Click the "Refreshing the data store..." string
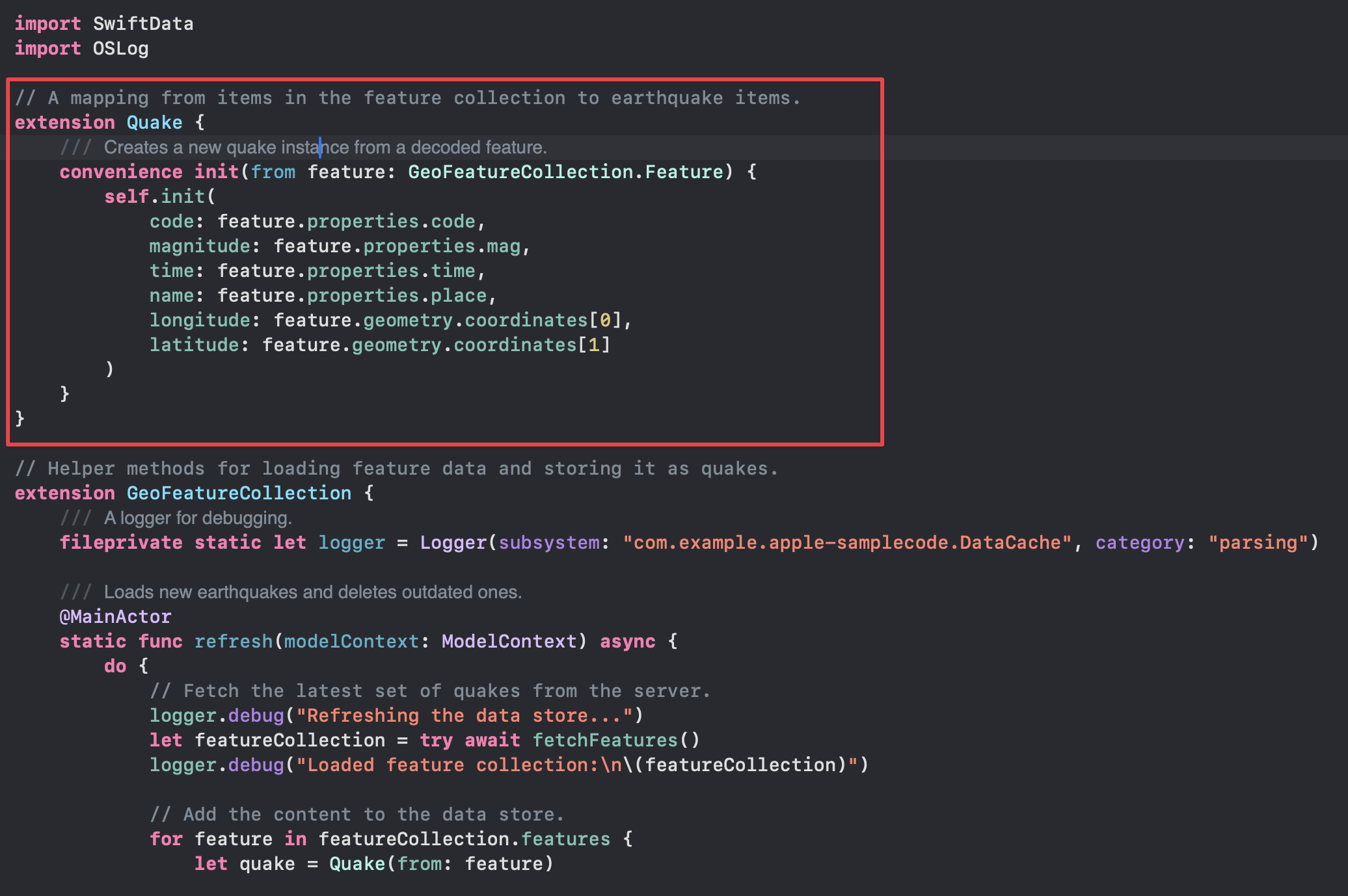This screenshot has height=896, width=1348. coord(464,715)
